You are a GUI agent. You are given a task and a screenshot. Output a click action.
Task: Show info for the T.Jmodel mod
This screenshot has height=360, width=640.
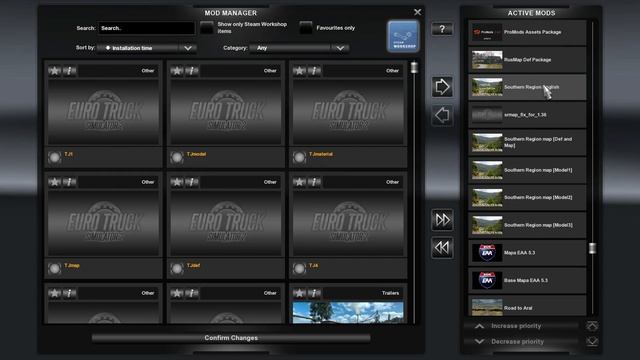(192, 71)
